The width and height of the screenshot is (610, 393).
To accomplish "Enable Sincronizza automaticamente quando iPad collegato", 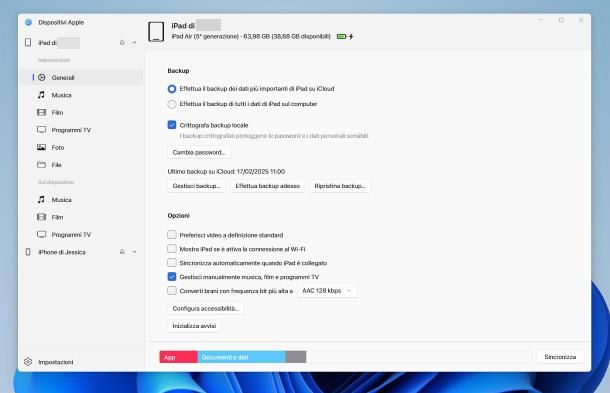I will pyautogui.click(x=172, y=263).
